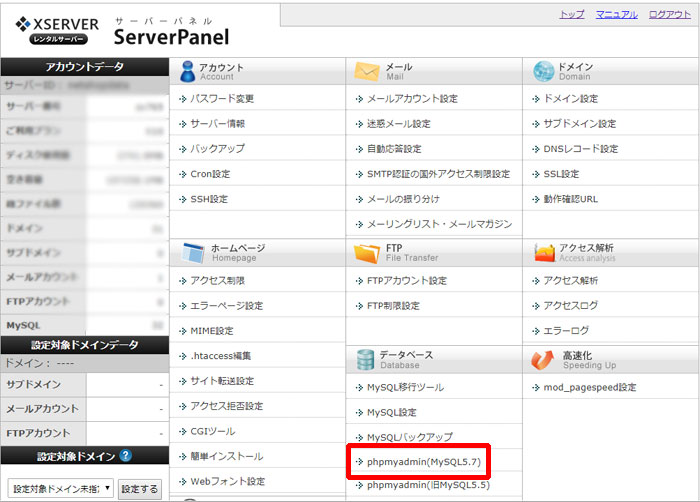Open phpmyadmin(MySQL5.7)
700x502 pixels.
(424, 461)
